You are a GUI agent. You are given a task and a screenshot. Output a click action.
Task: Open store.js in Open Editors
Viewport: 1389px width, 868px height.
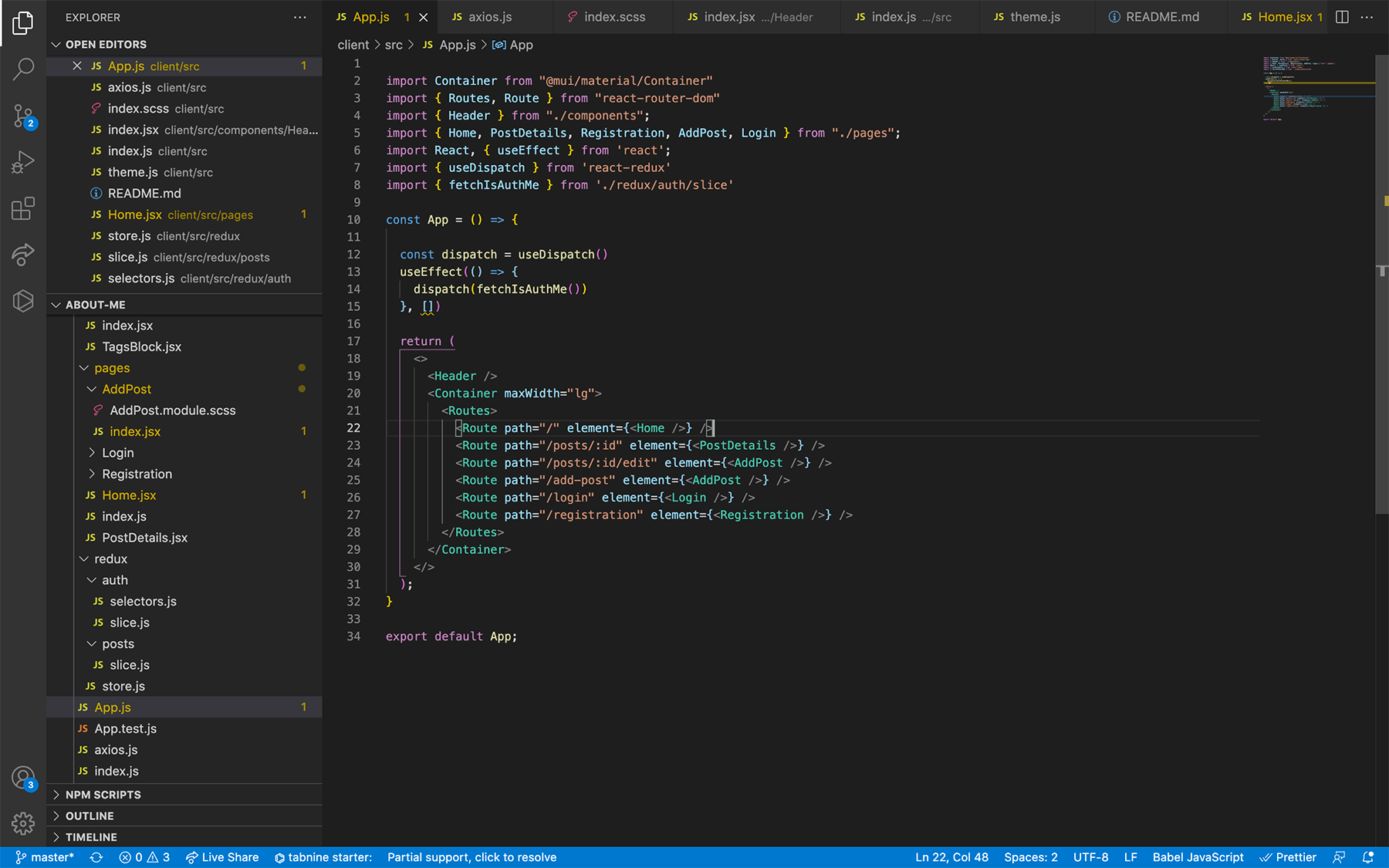(x=184, y=236)
